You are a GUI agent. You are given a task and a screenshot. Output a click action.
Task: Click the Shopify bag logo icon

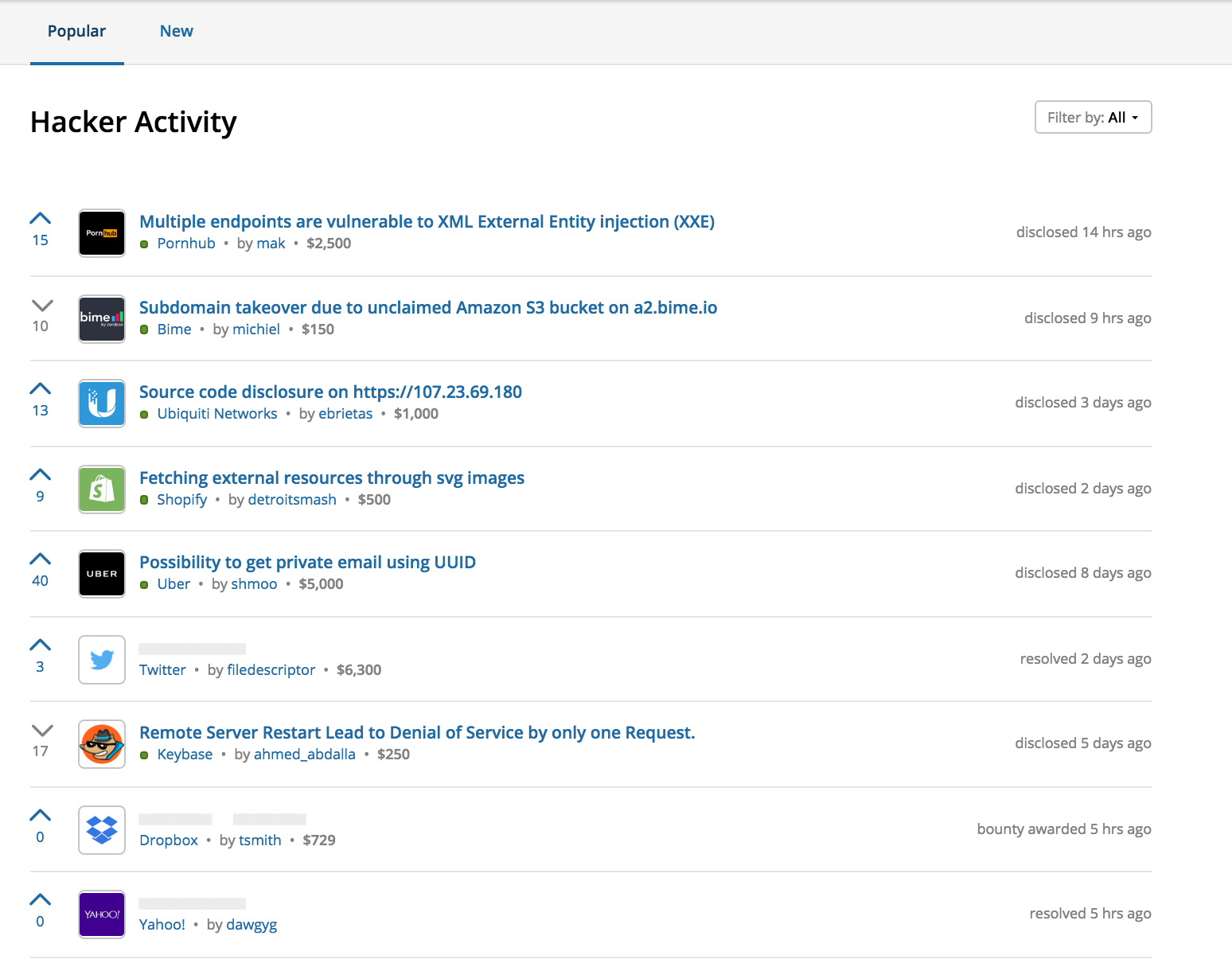(102, 489)
